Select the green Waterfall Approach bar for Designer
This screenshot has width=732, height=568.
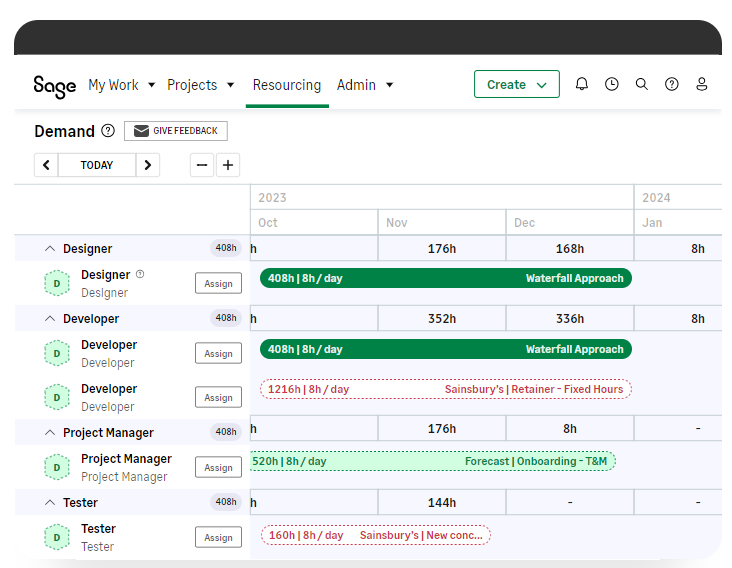[446, 279]
